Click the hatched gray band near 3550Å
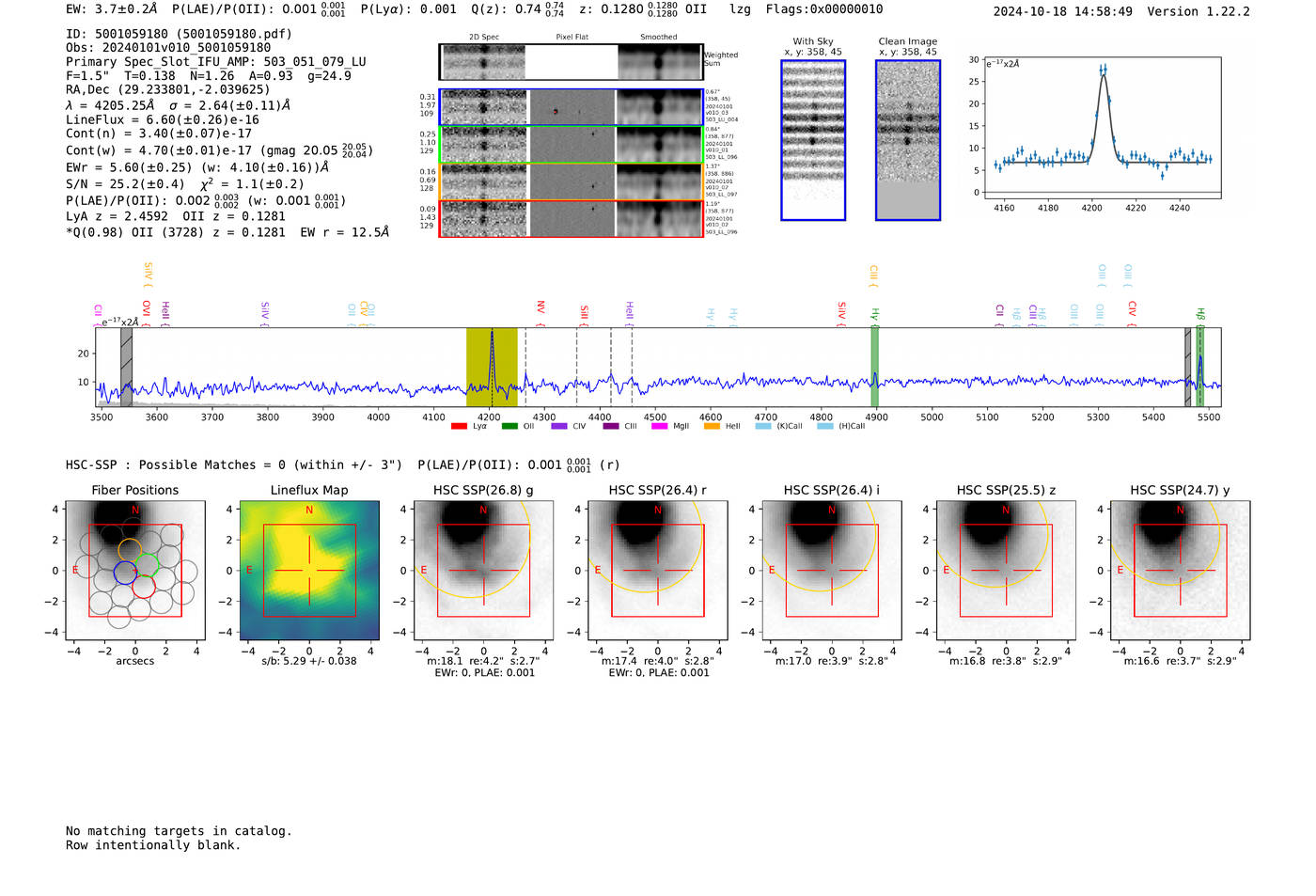 (x=126, y=367)
